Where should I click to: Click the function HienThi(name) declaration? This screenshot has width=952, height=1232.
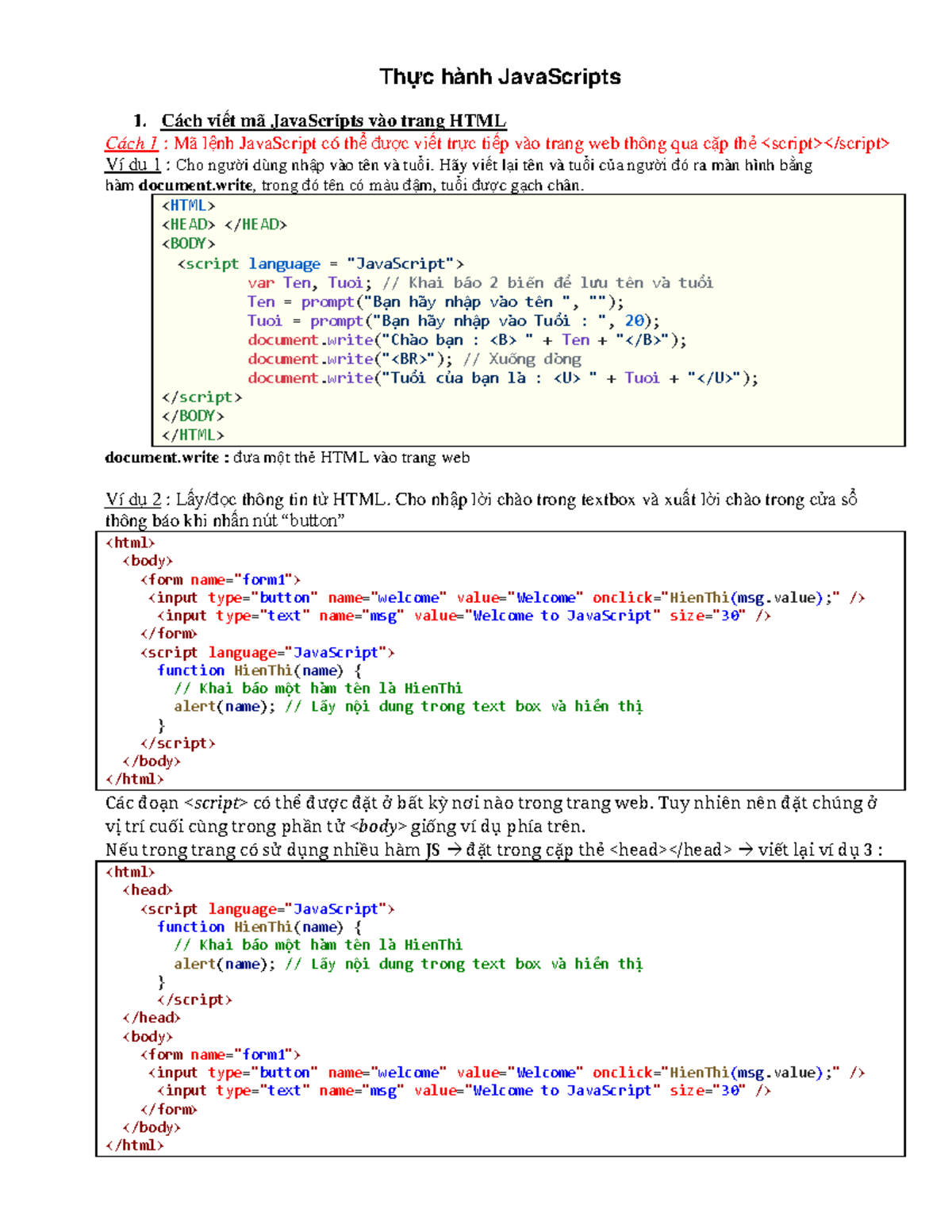(254, 670)
